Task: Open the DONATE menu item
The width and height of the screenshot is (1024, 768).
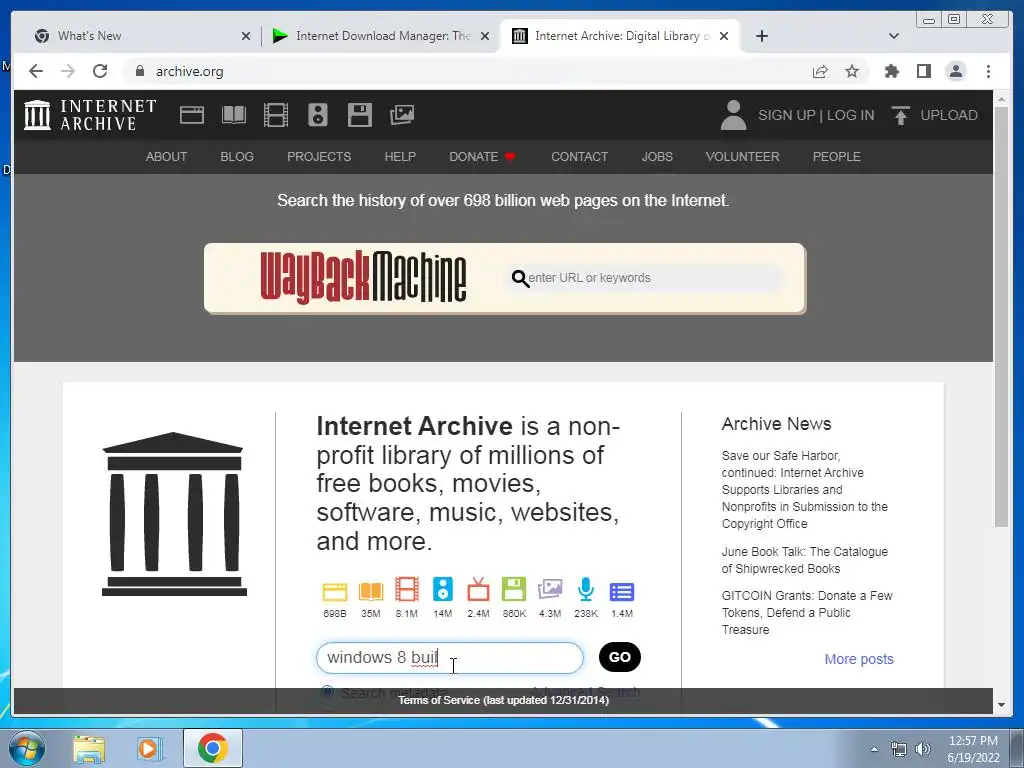Action: pos(483,157)
